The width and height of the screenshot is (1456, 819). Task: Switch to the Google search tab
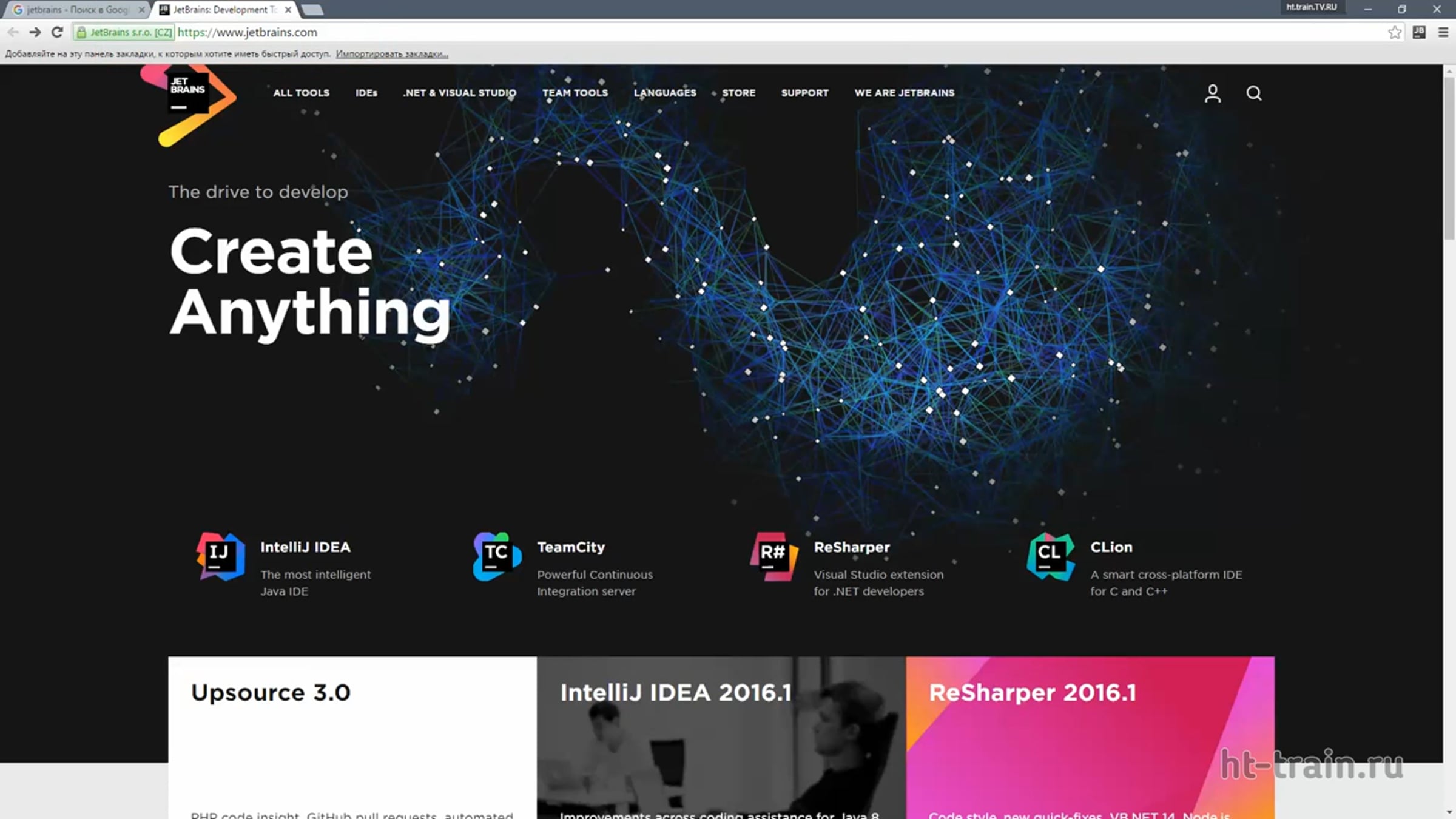pos(76,10)
